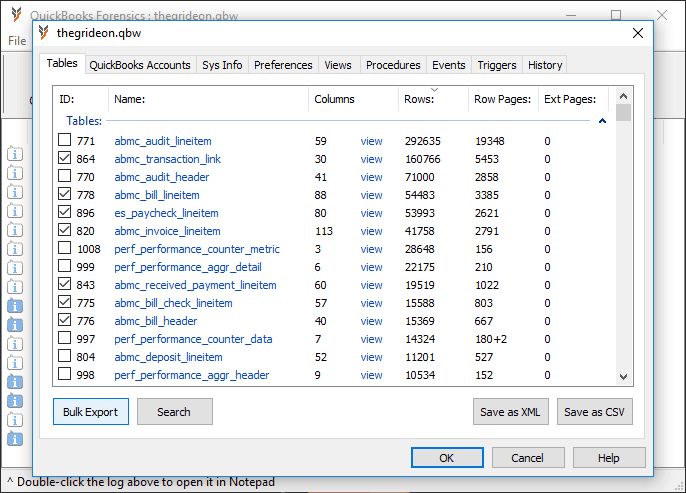Image resolution: width=686 pixels, height=493 pixels.
Task: Open the Preferences tab
Action: 283,65
